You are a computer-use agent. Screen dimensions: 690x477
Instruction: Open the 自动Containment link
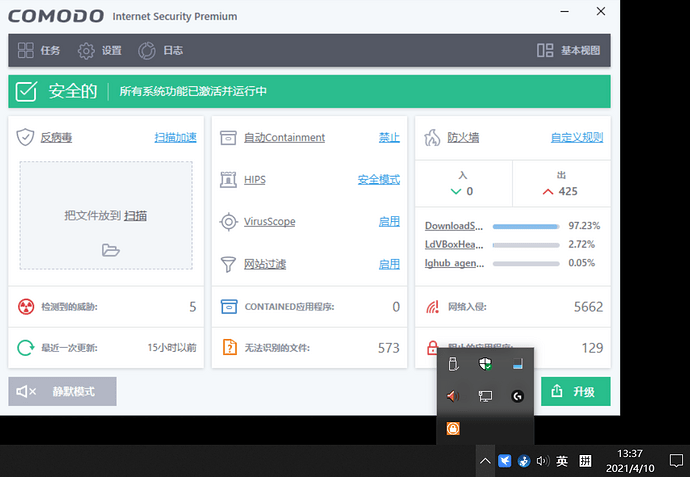pyautogui.click(x=284, y=138)
